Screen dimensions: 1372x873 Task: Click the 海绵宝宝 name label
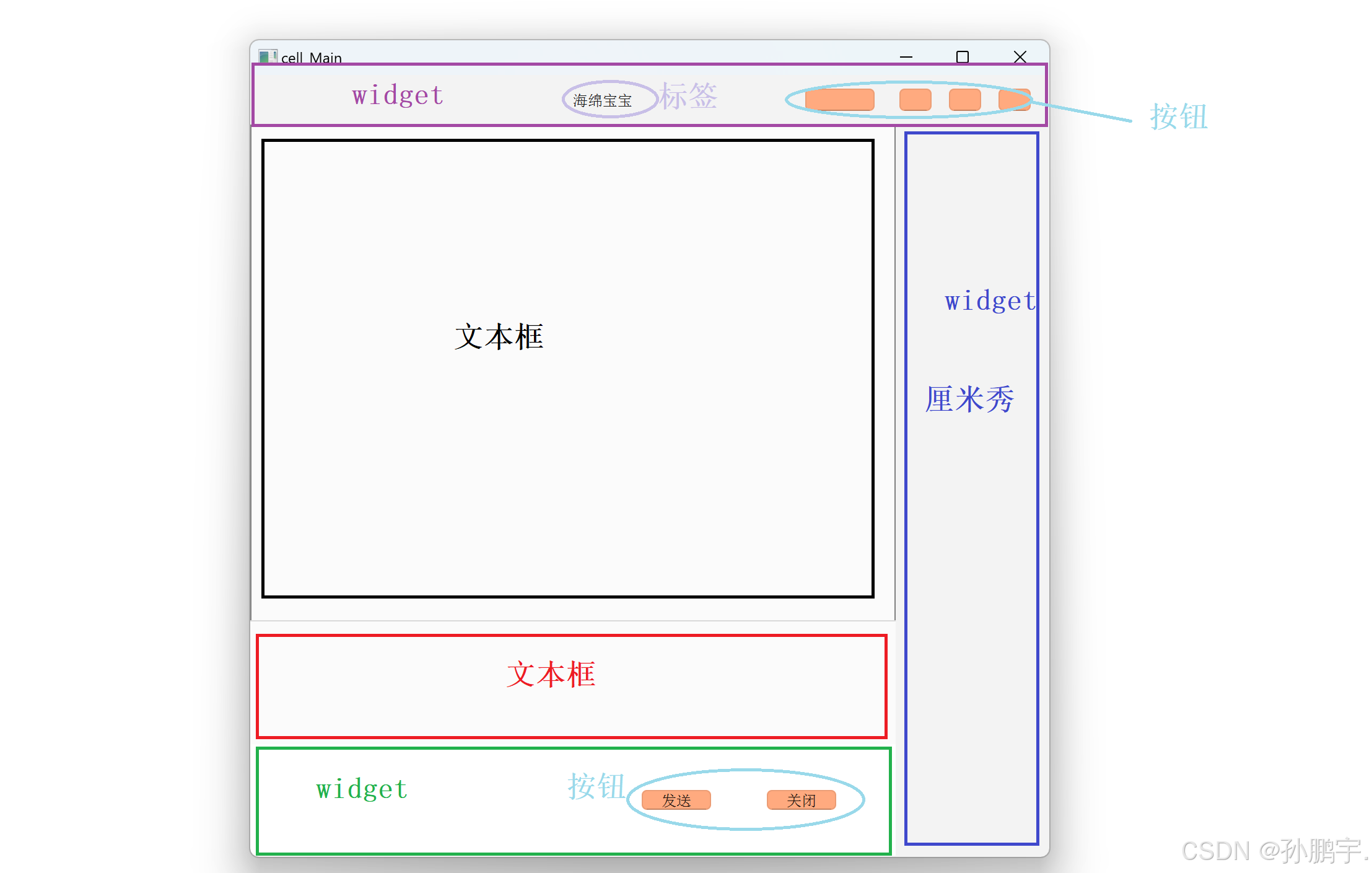point(602,100)
